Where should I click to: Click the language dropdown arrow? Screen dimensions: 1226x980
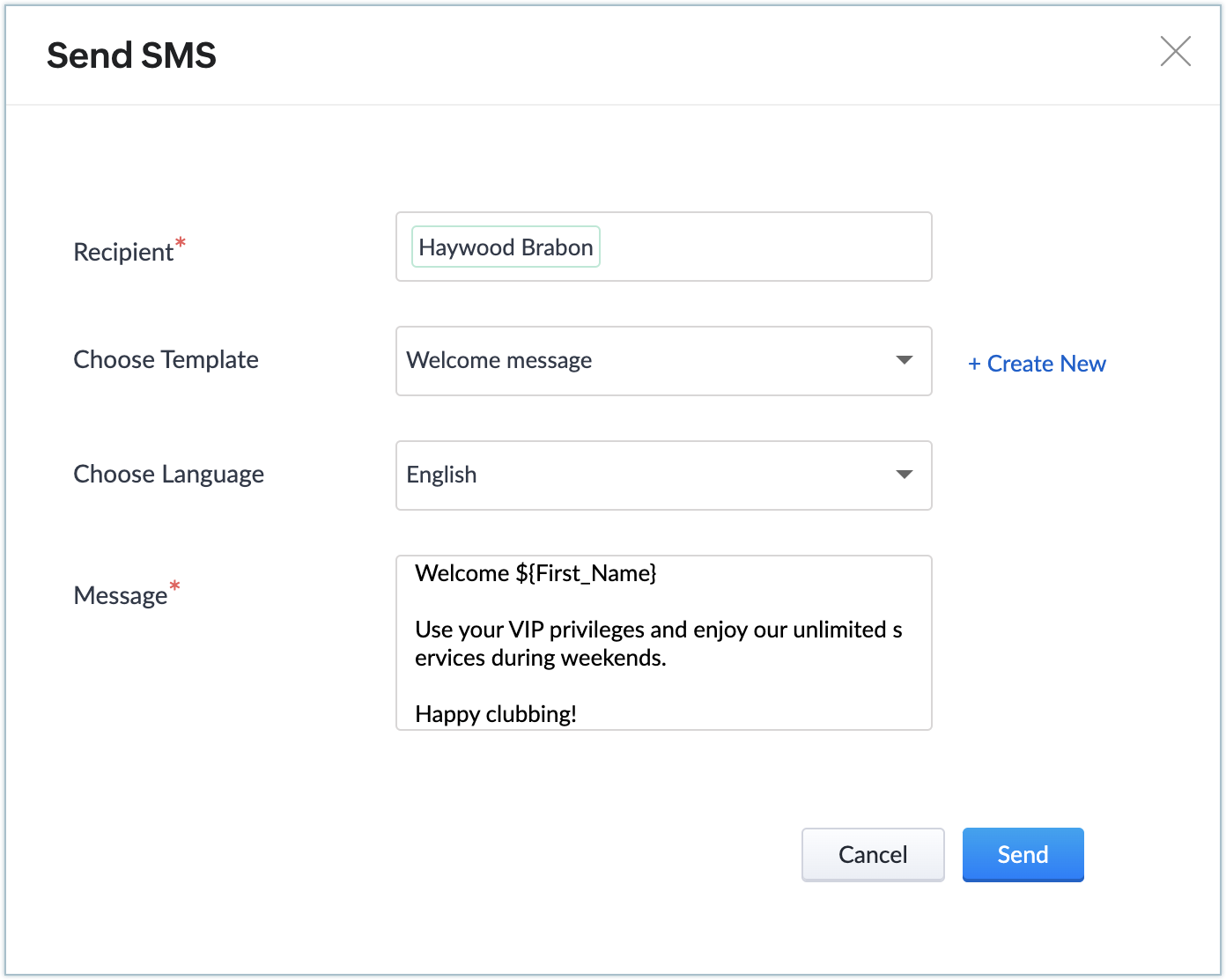pyautogui.click(x=904, y=475)
